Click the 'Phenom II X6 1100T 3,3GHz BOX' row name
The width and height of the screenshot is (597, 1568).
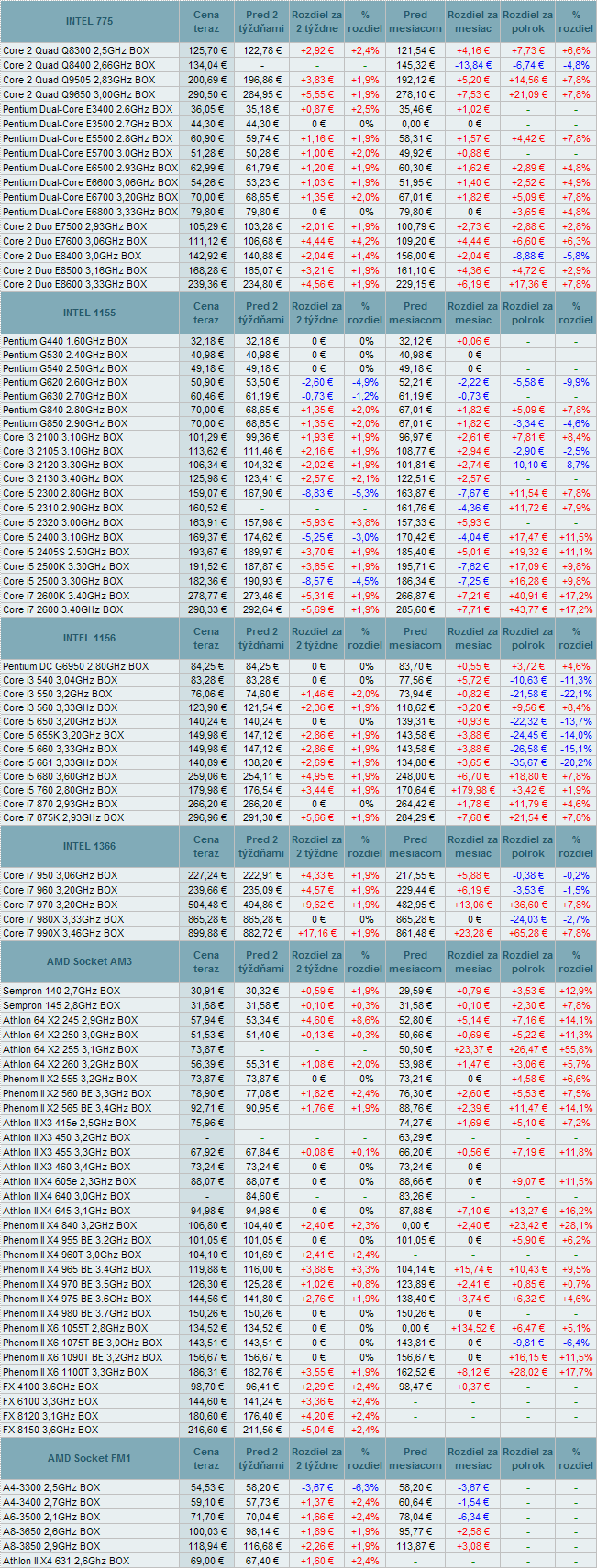(x=75, y=1373)
